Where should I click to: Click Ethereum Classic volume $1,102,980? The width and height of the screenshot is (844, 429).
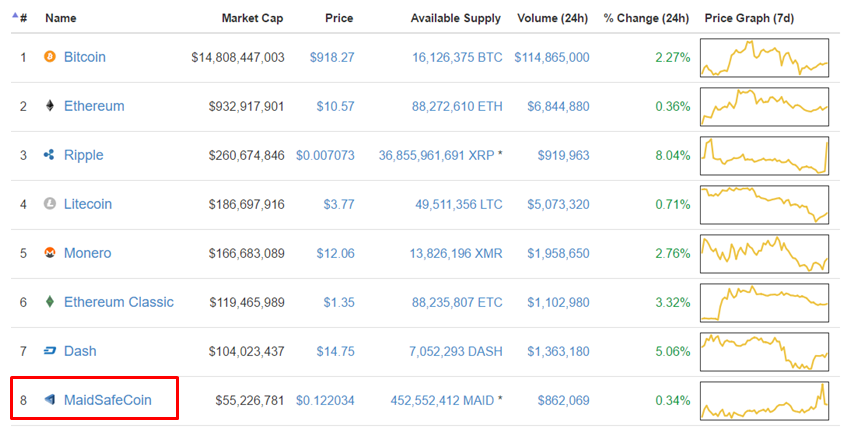pos(558,303)
